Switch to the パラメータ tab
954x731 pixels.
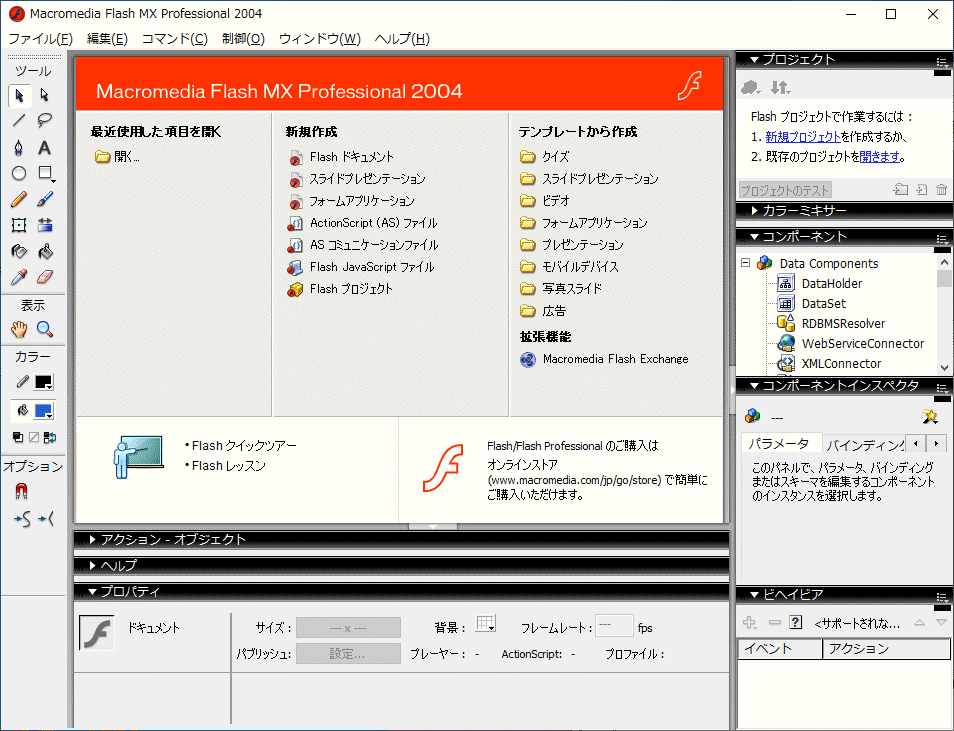pos(780,443)
